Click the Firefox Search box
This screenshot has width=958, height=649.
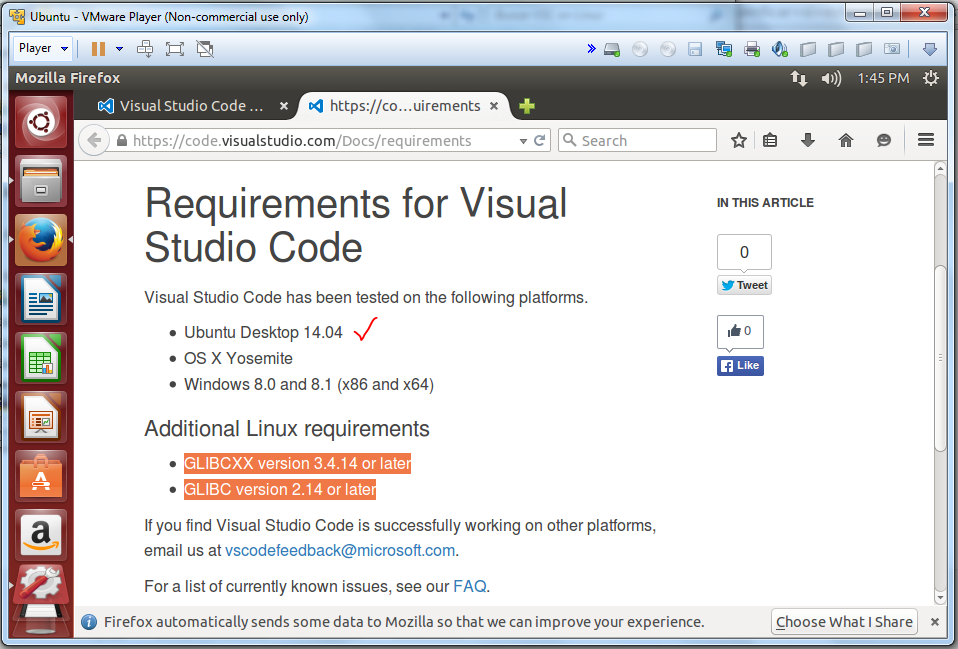pyautogui.click(x=637, y=141)
